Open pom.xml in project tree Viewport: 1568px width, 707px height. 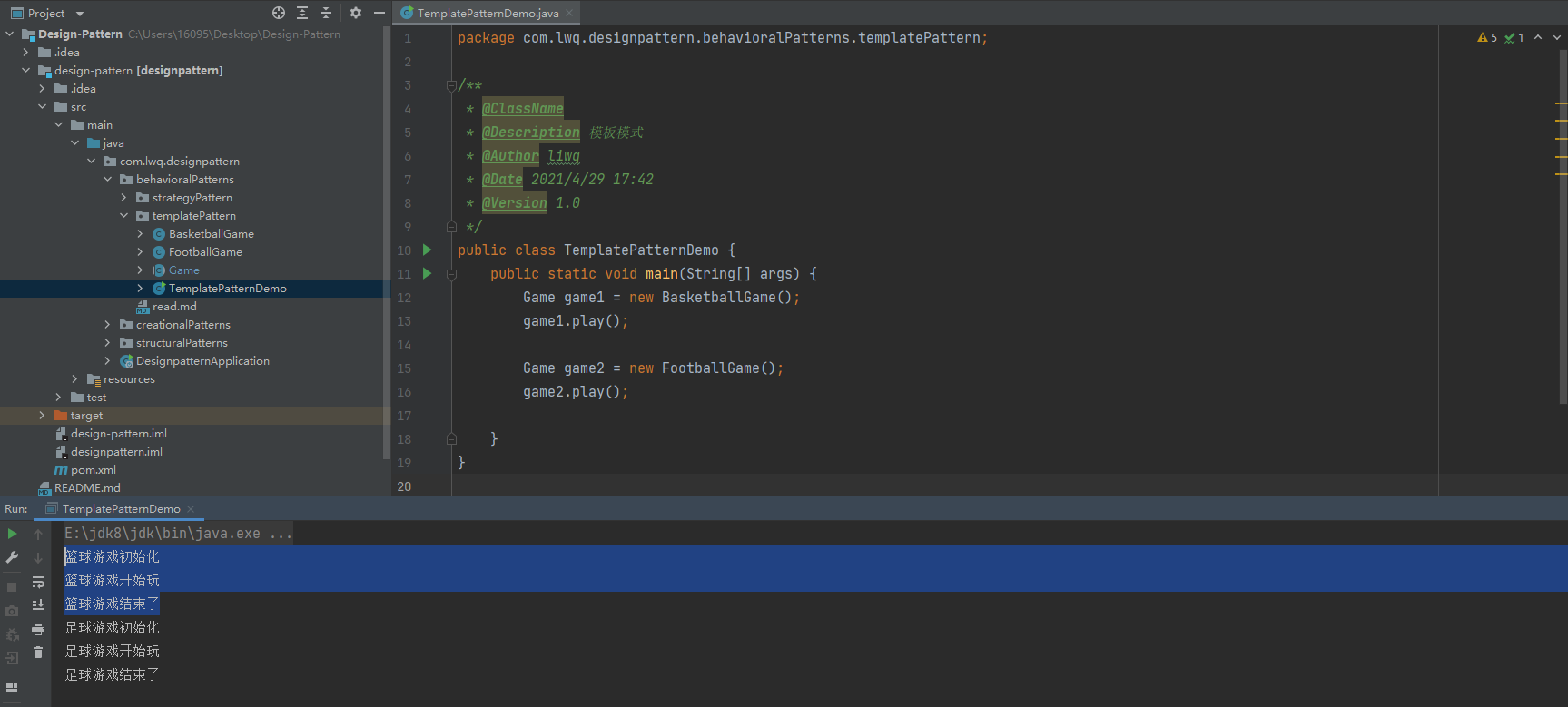(94, 469)
